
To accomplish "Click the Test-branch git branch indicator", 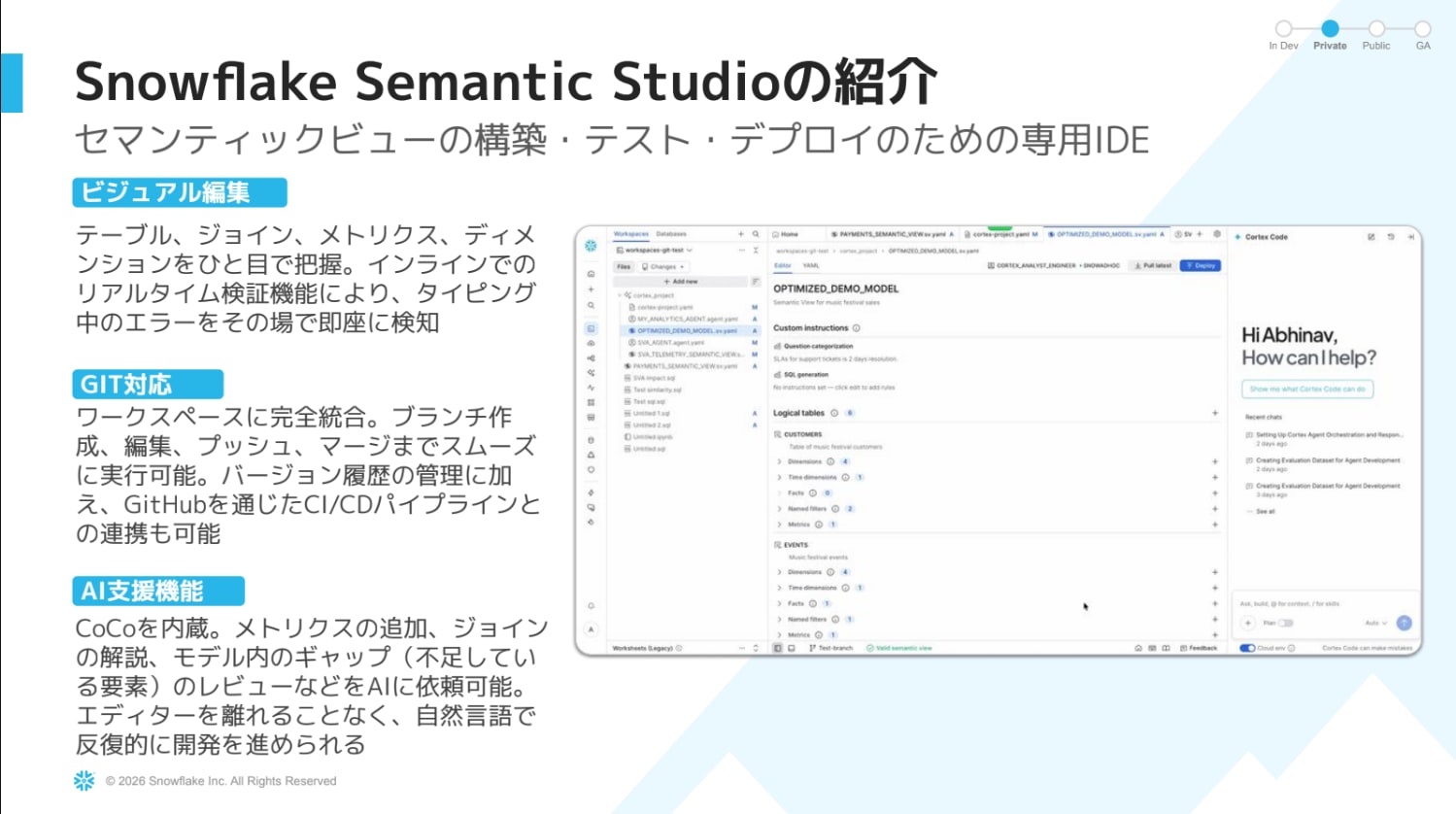I will (831, 648).
